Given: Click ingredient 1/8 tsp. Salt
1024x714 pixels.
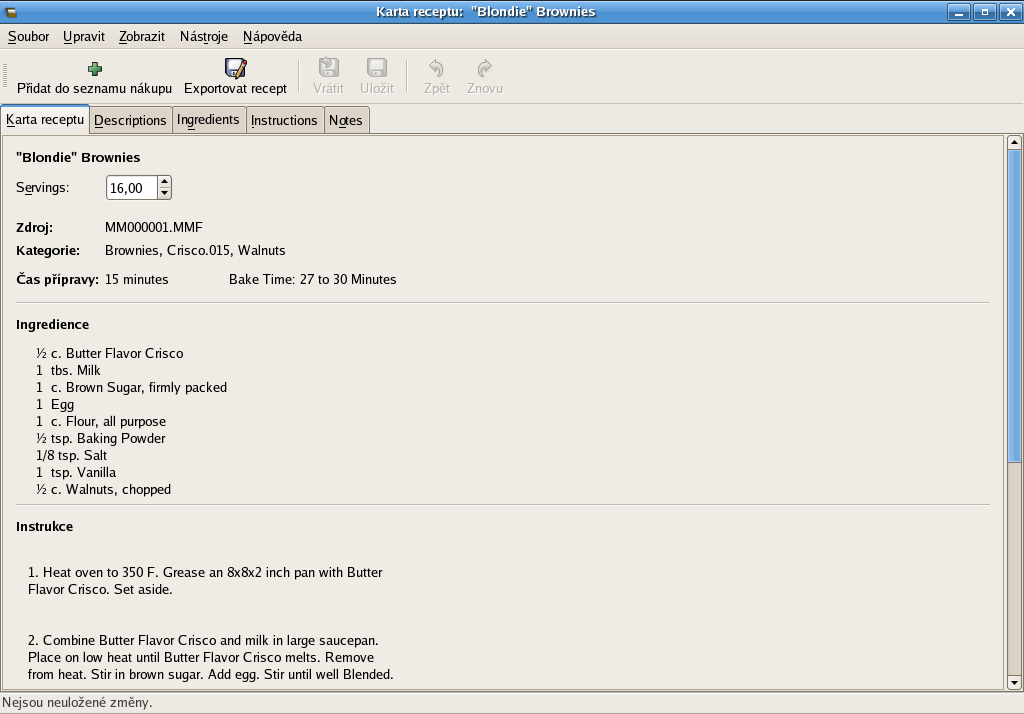Looking at the screenshot, I should pyautogui.click(x=71, y=455).
